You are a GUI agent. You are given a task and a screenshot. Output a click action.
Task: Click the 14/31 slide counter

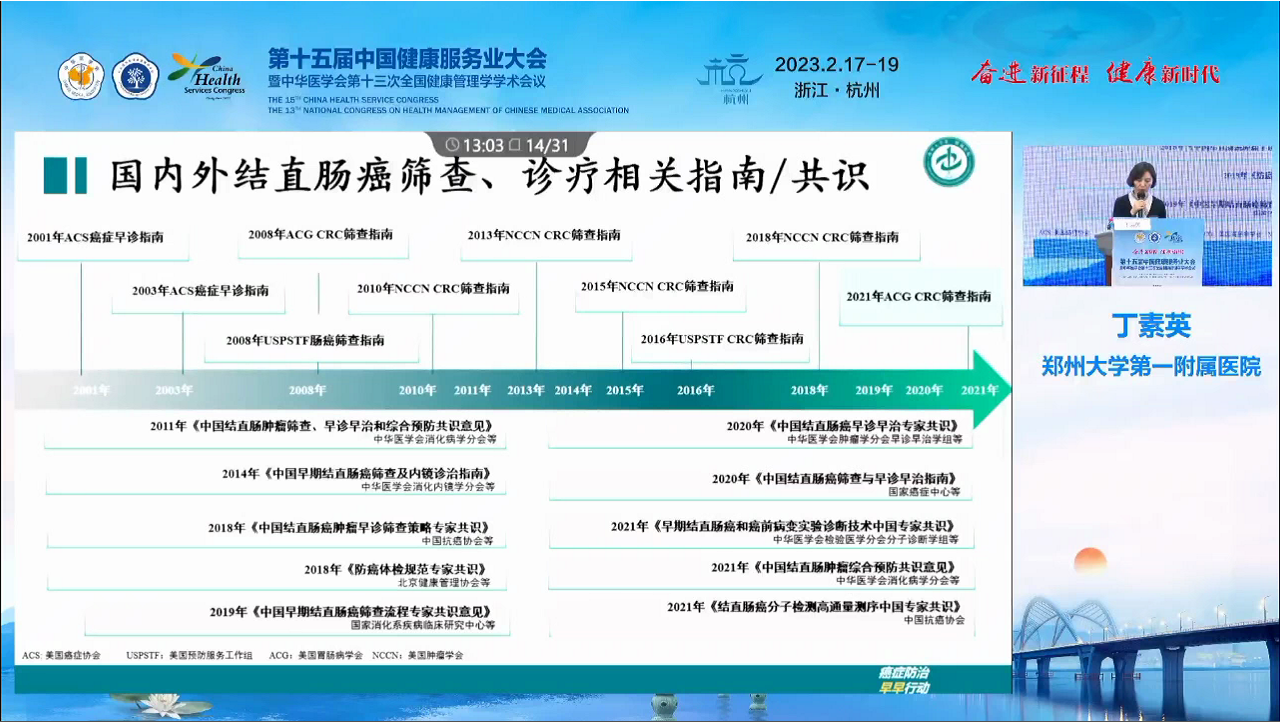pyautogui.click(x=547, y=146)
